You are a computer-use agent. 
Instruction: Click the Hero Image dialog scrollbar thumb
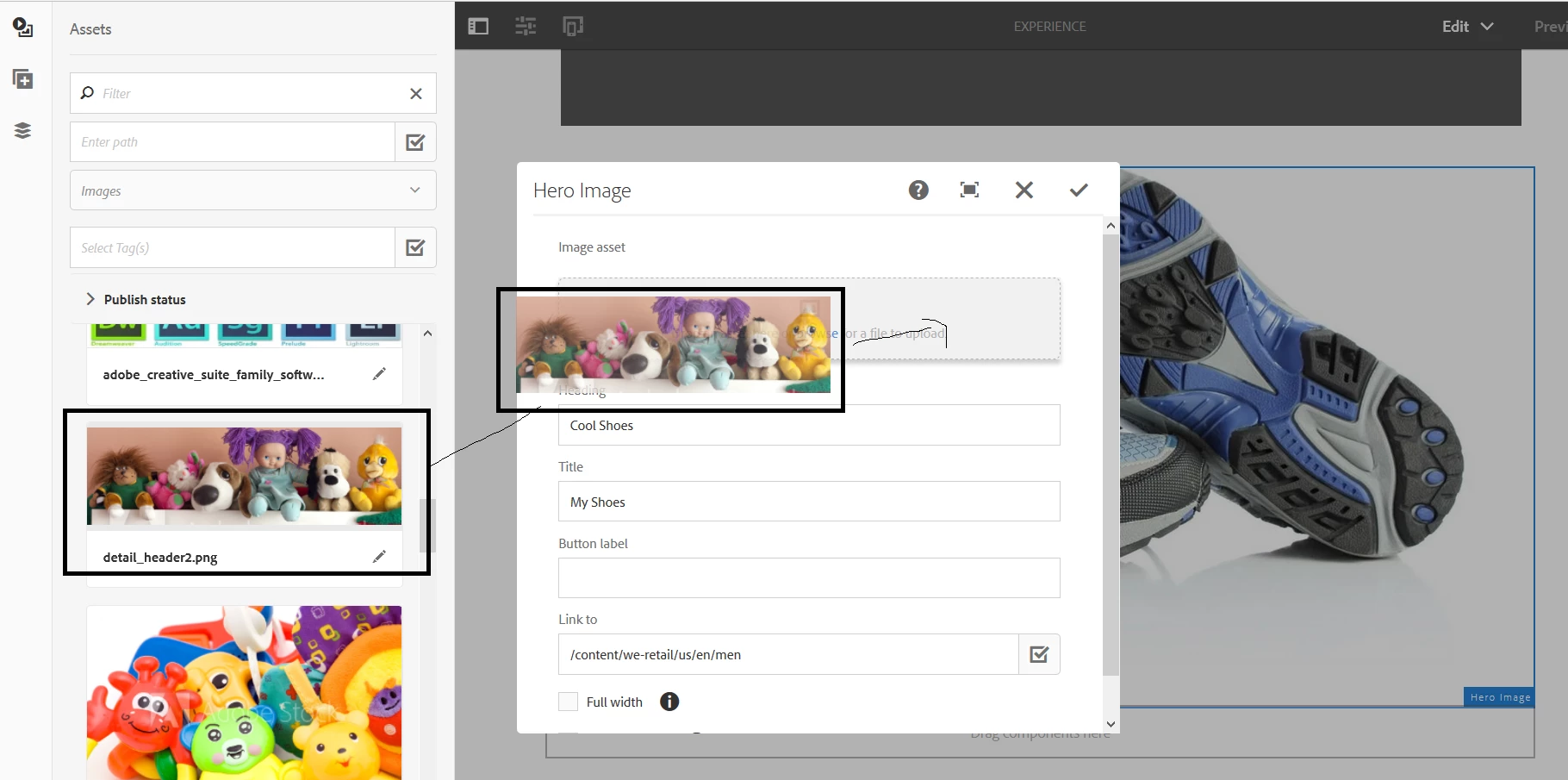[1111, 452]
